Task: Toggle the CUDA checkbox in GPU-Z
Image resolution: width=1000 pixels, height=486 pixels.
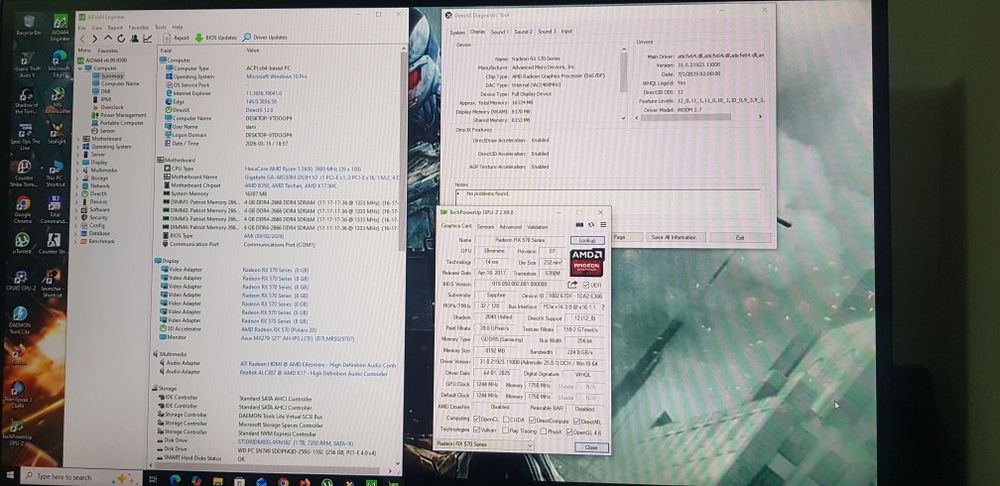Action: tap(506, 420)
